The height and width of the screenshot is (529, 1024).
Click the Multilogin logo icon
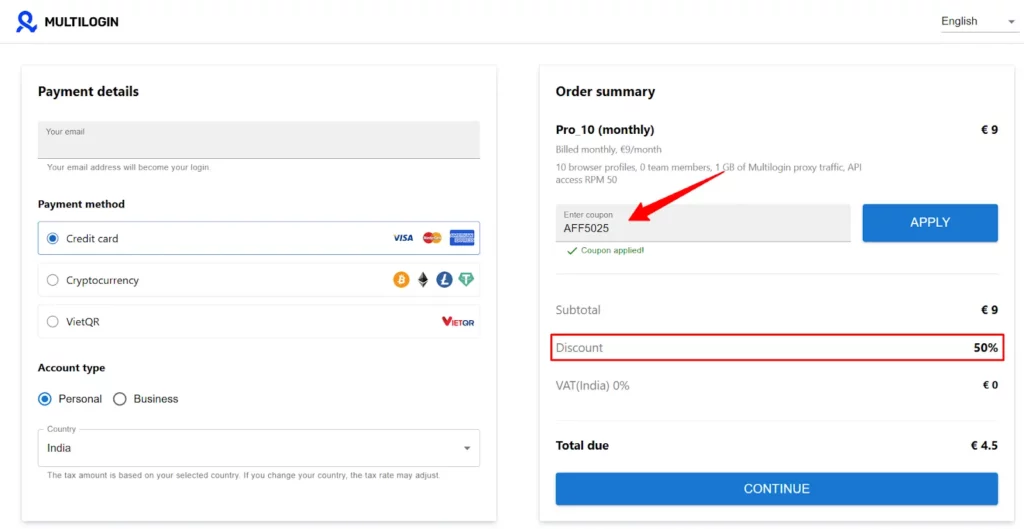point(27,22)
